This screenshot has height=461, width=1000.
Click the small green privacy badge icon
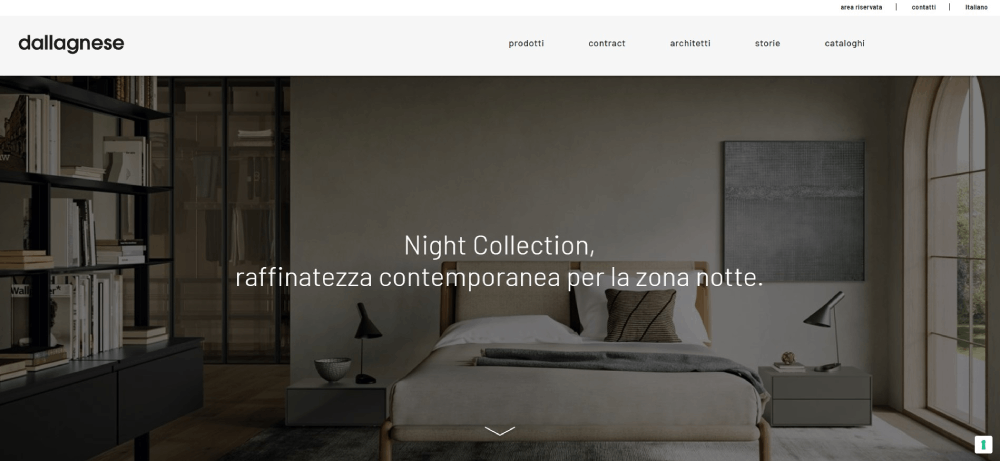[x=983, y=444]
